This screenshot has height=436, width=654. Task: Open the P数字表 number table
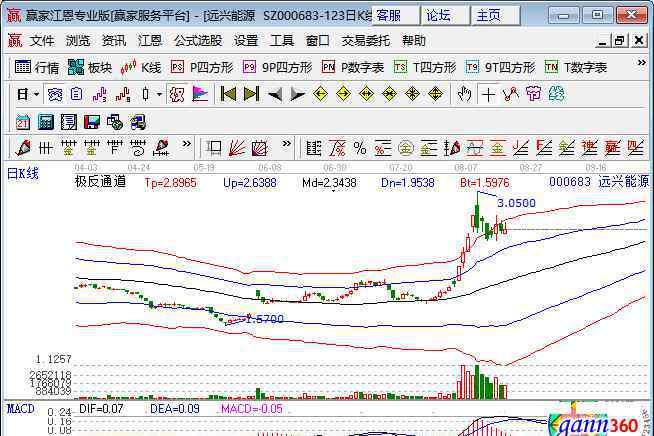point(353,67)
